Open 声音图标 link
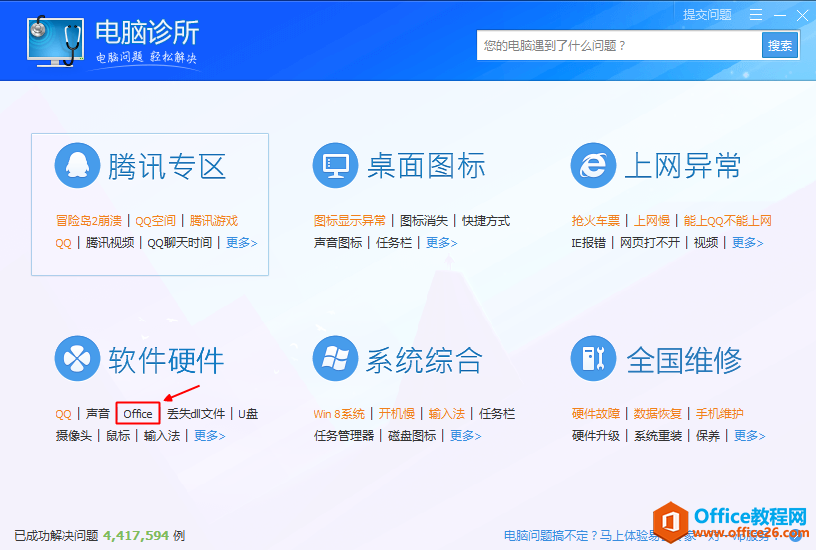The image size is (816, 550). pyautogui.click(x=338, y=242)
